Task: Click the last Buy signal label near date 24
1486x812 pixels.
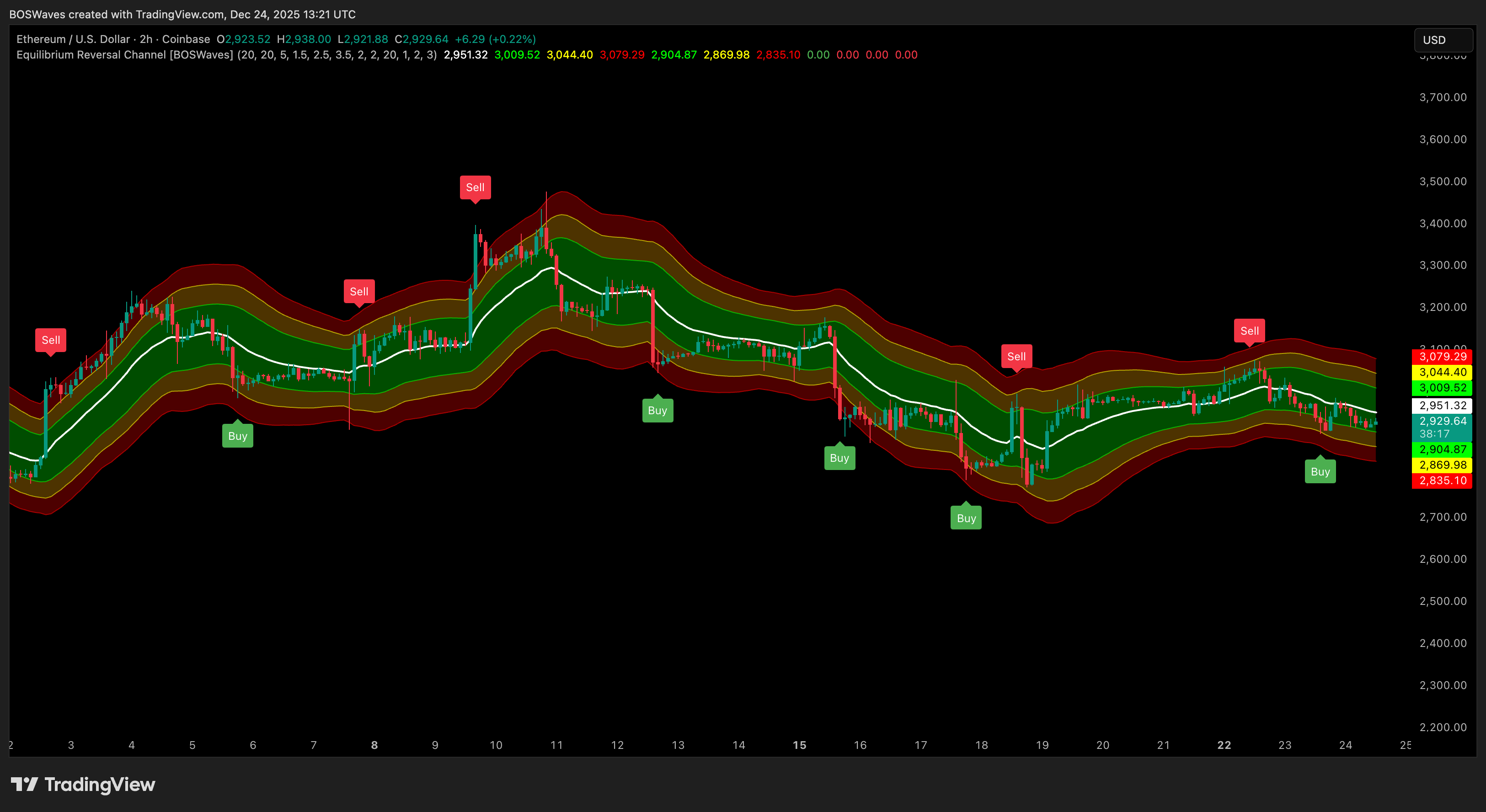Action: pyautogui.click(x=1320, y=472)
